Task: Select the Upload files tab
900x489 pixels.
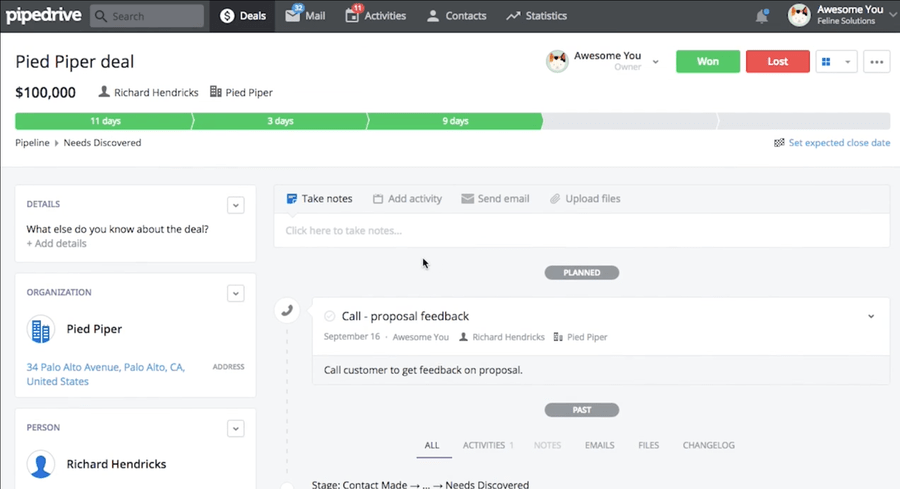Action: [585, 199]
